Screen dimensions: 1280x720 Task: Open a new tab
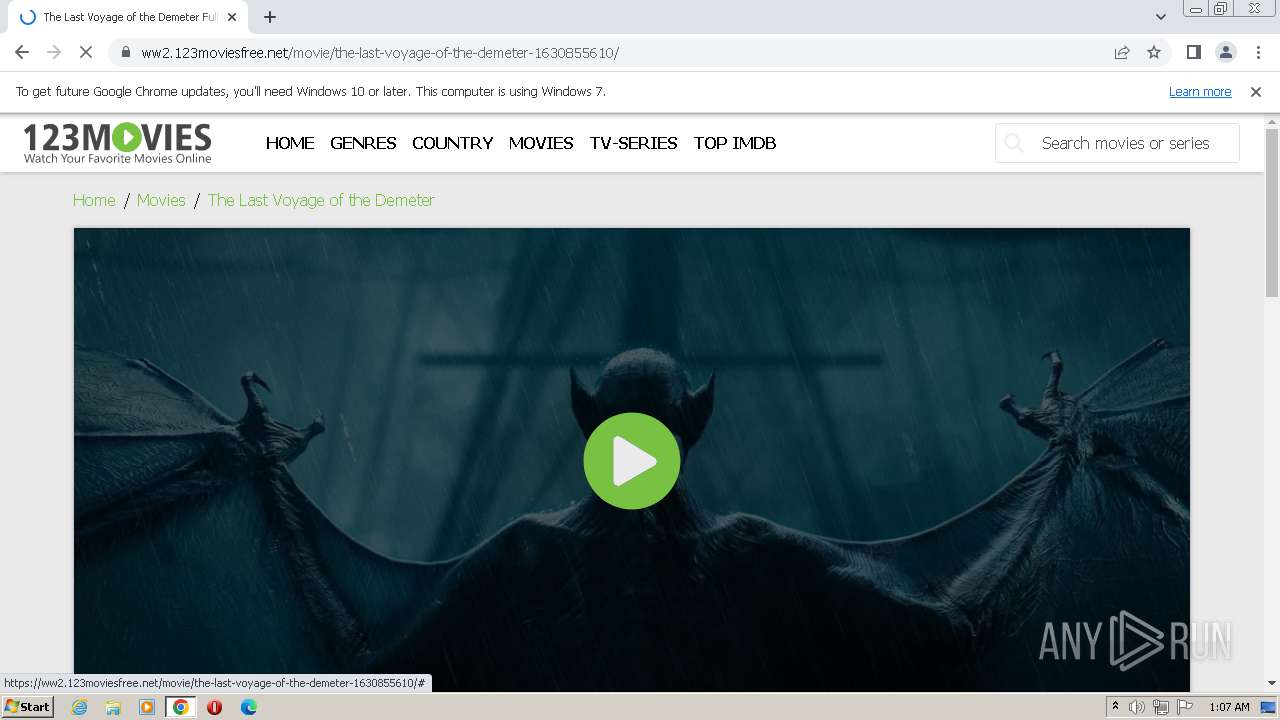coord(270,17)
